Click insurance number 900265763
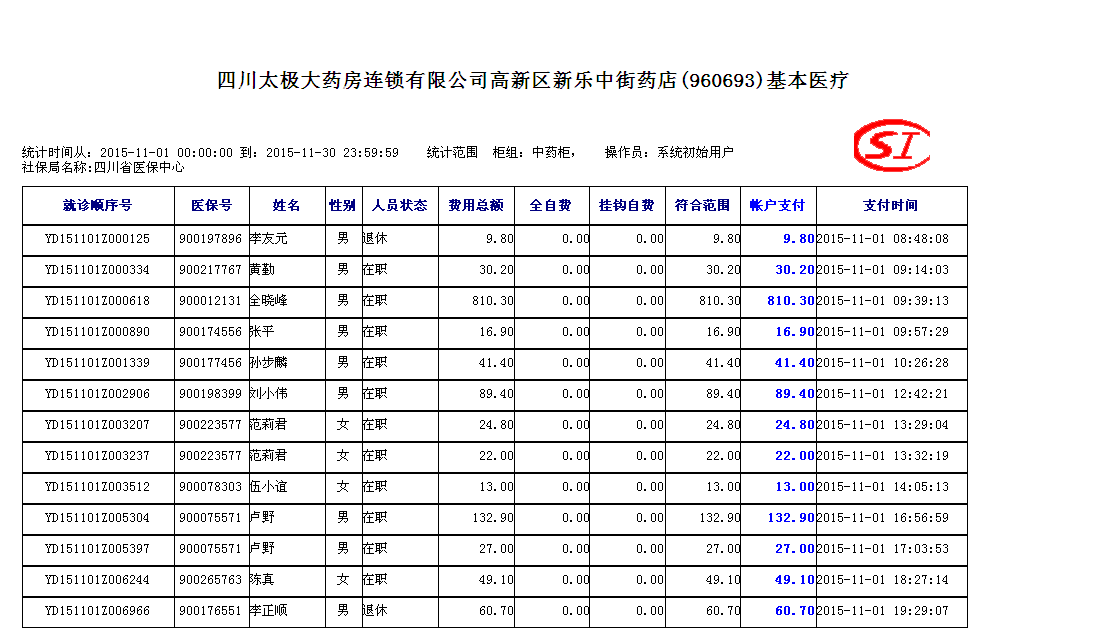The height and width of the screenshot is (629, 1111). click(x=210, y=580)
